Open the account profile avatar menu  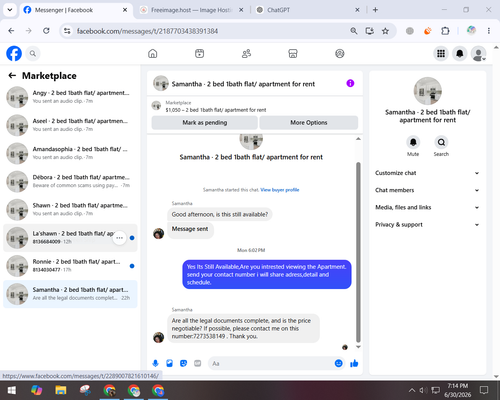click(478, 53)
